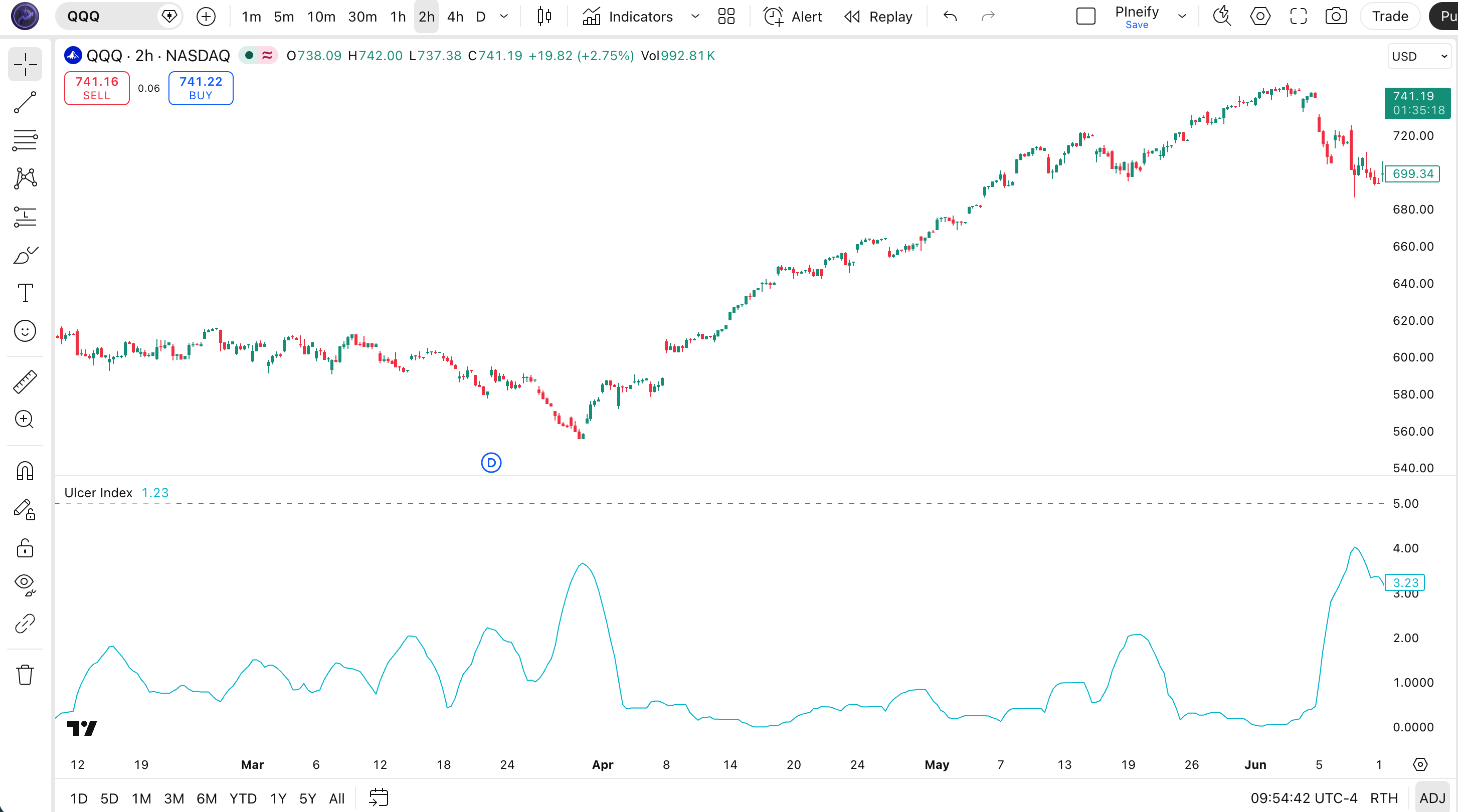Click the diamond icon in the symbol box

click(x=169, y=17)
